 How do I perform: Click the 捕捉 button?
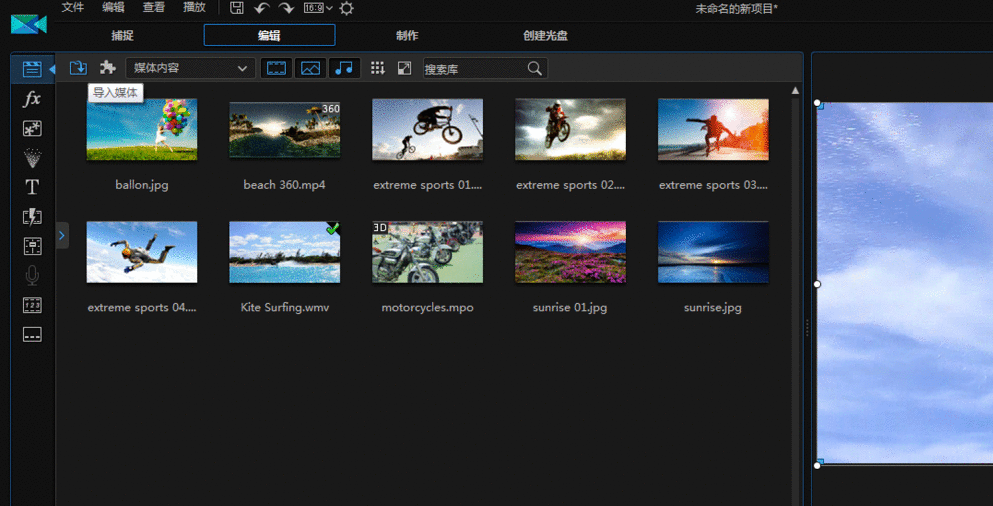(x=122, y=36)
